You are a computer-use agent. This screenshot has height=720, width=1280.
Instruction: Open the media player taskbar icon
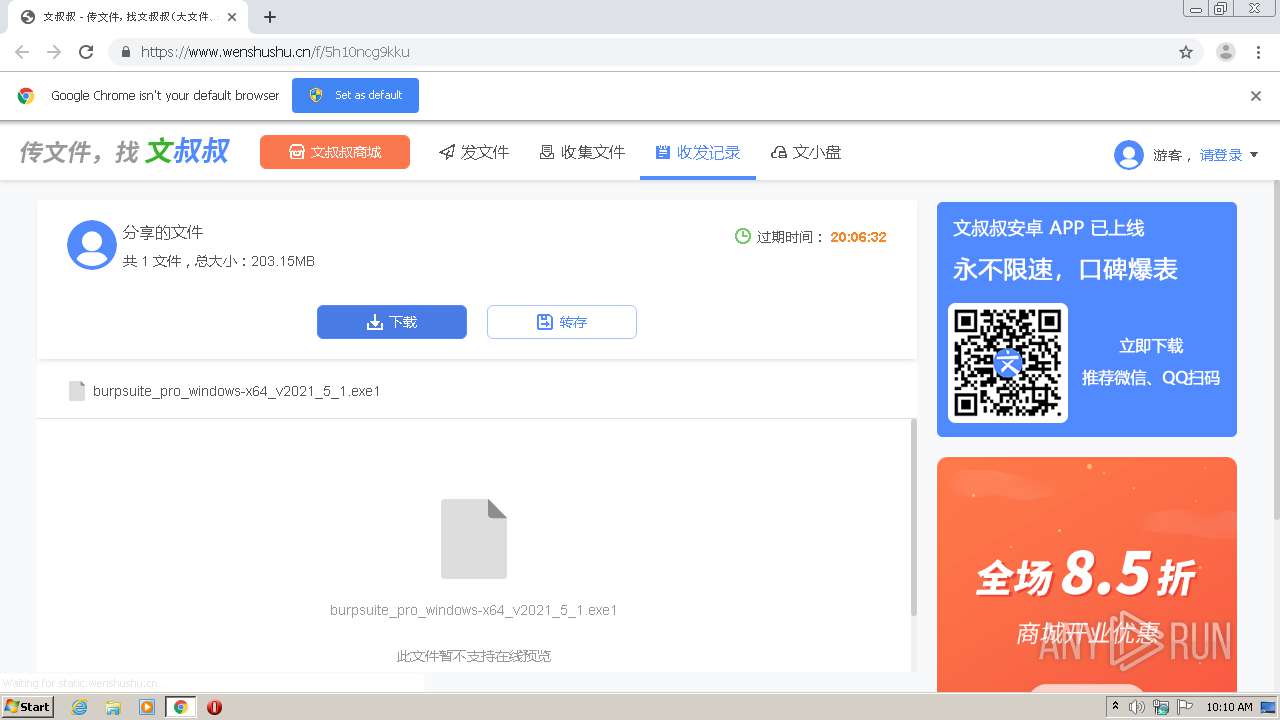pos(147,707)
